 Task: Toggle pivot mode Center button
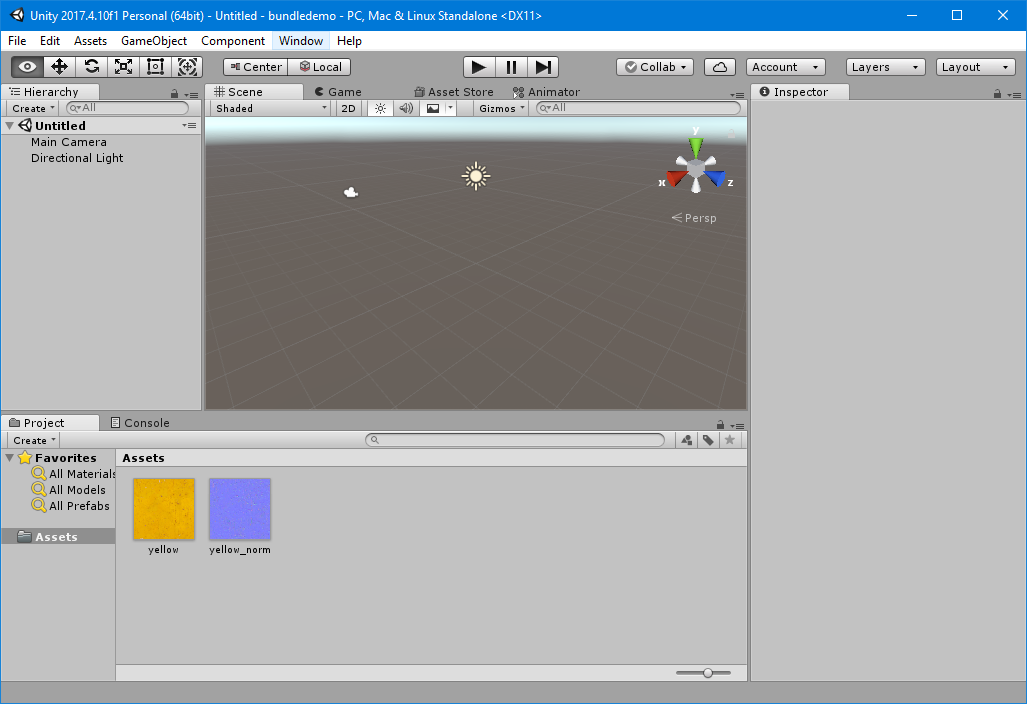point(255,67)
